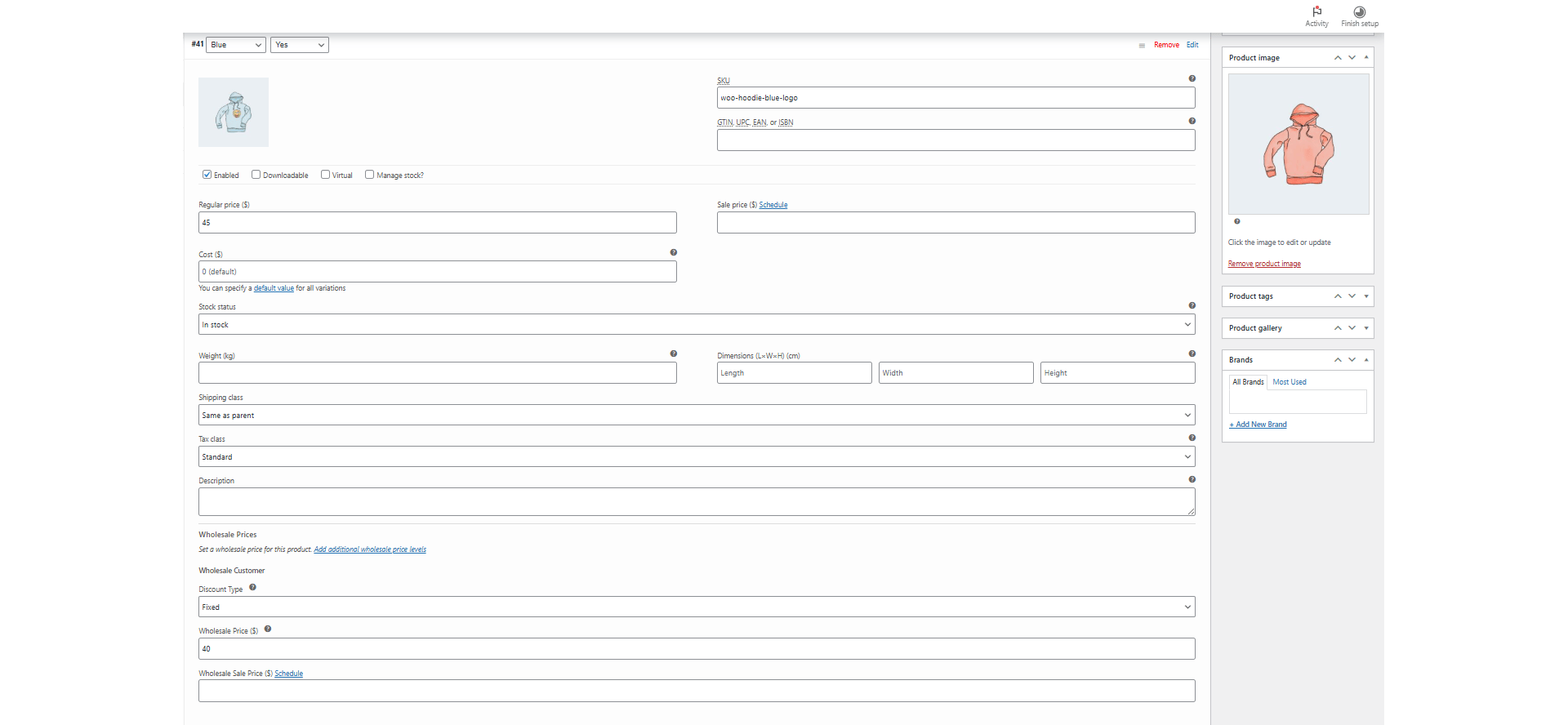Click the Width dimension field
1568x725 pixels.
tap(956, 373)
